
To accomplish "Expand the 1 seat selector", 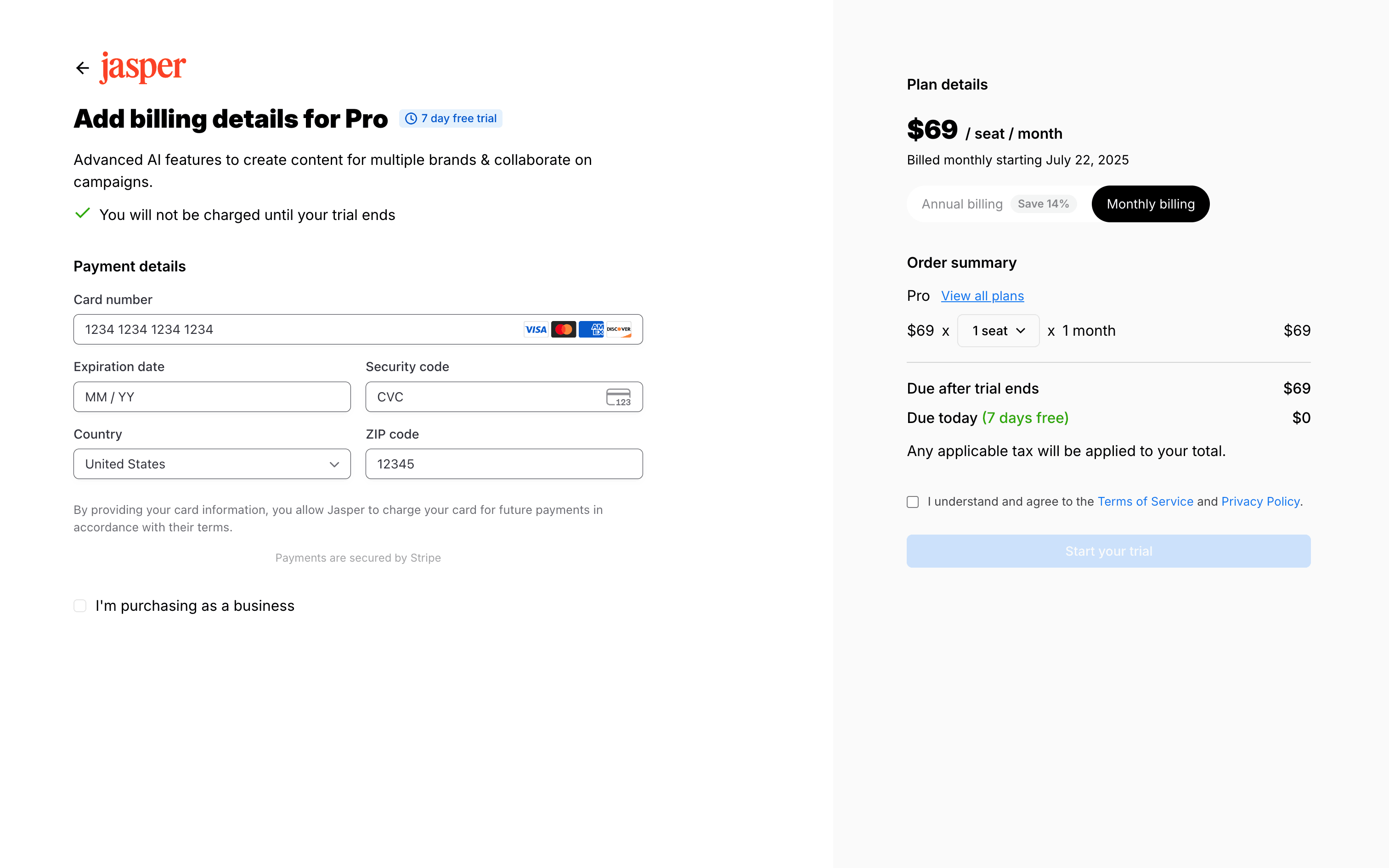I will click(x=998, y=331).
